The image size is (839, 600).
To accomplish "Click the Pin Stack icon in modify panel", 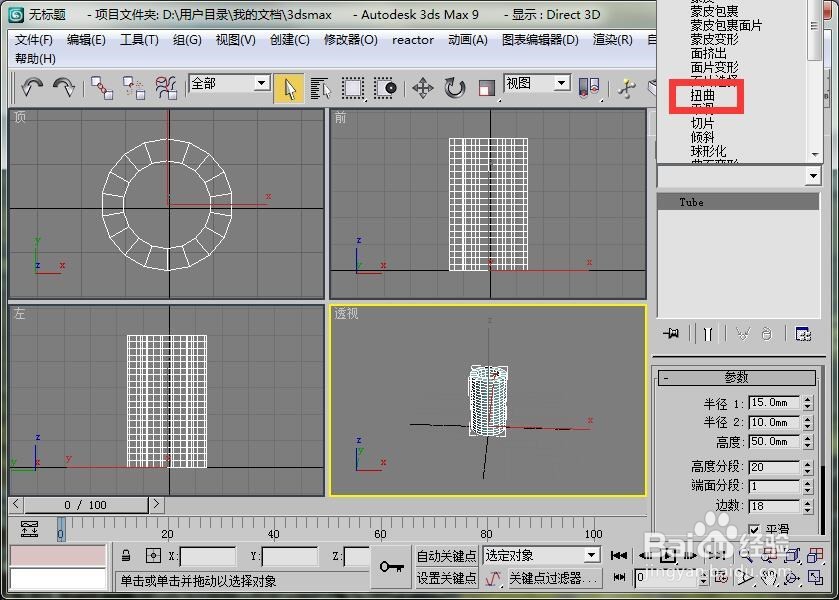I will click(671, 333).
